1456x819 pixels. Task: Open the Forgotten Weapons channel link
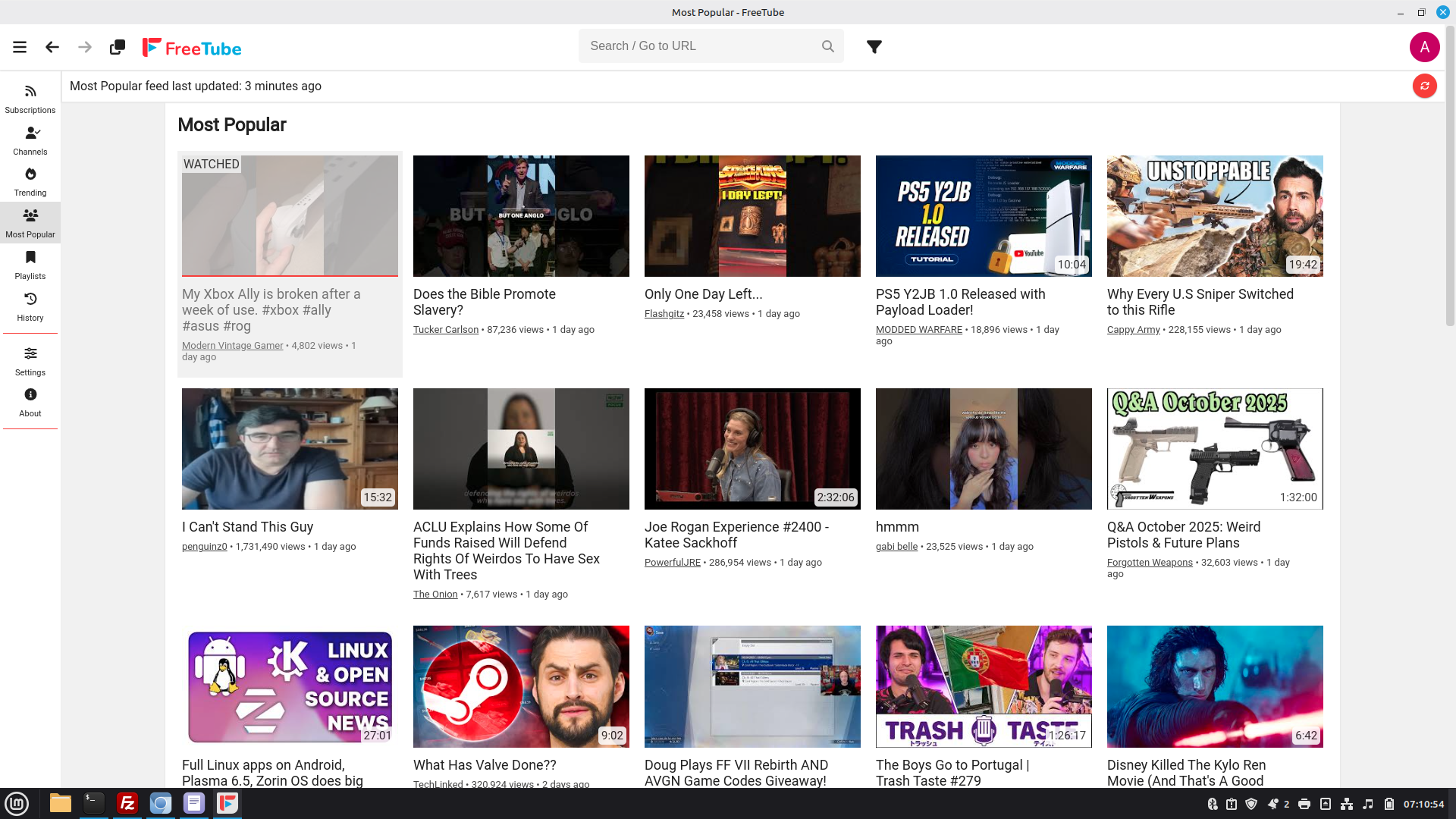pos(1150,563)
